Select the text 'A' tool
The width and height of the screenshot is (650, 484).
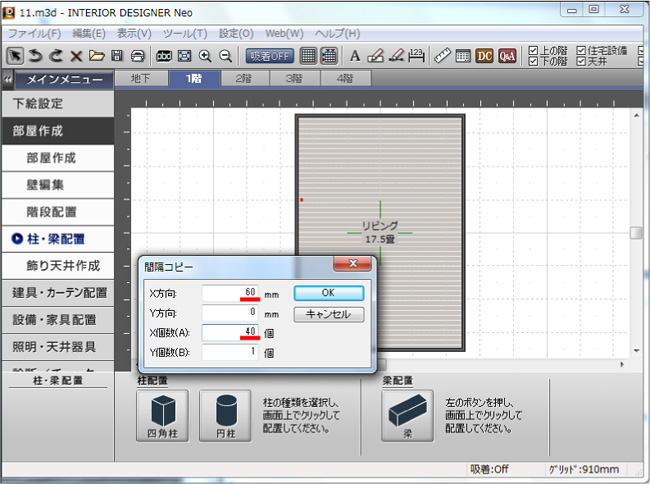[355, 55]
